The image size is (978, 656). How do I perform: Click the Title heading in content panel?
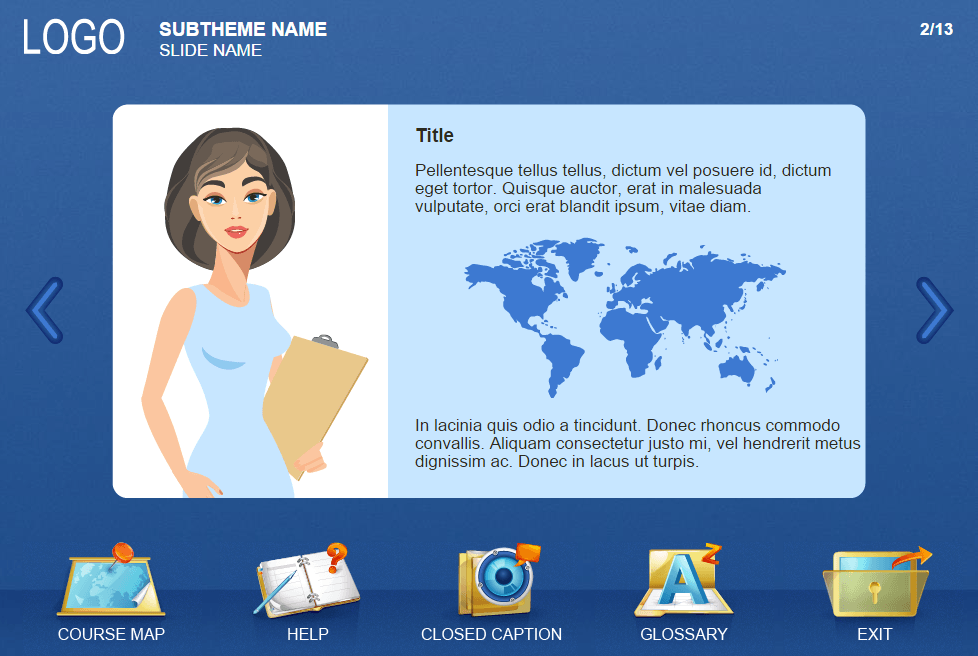tap(435, 135)
